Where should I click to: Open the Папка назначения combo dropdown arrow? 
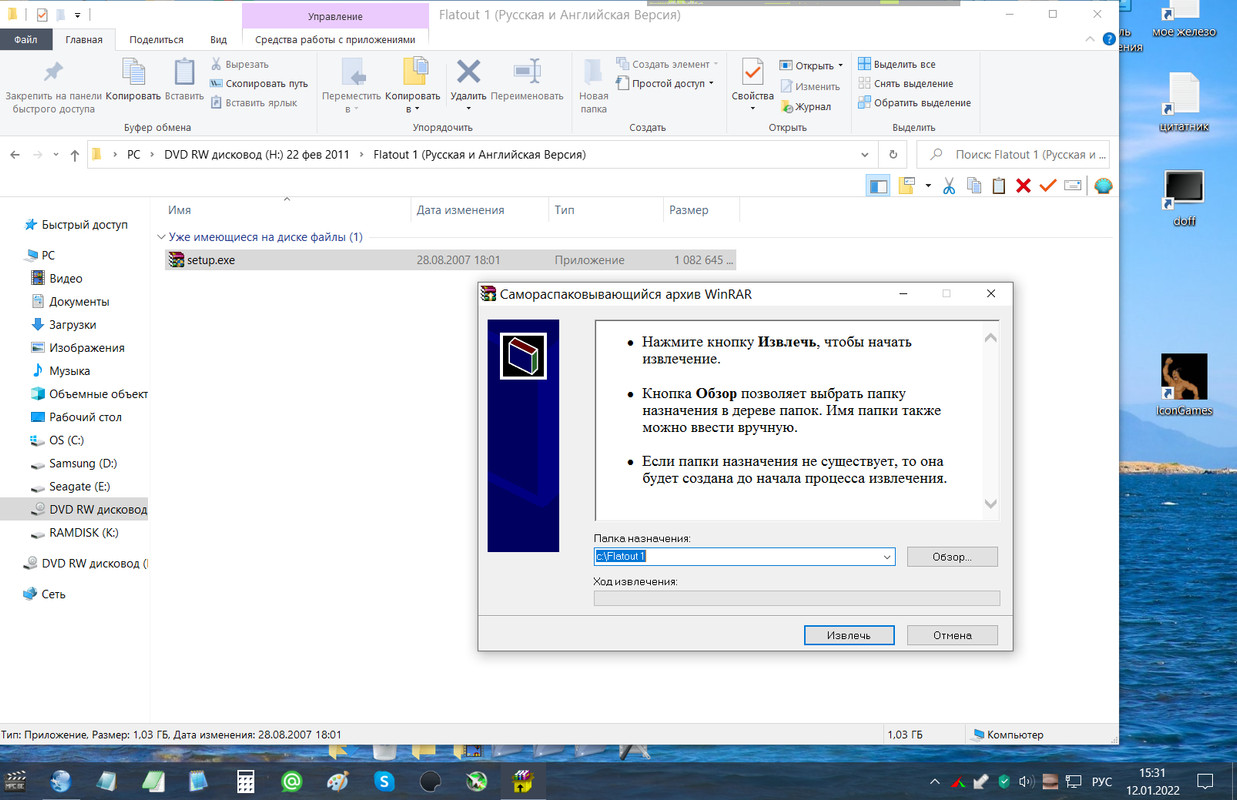886,557
